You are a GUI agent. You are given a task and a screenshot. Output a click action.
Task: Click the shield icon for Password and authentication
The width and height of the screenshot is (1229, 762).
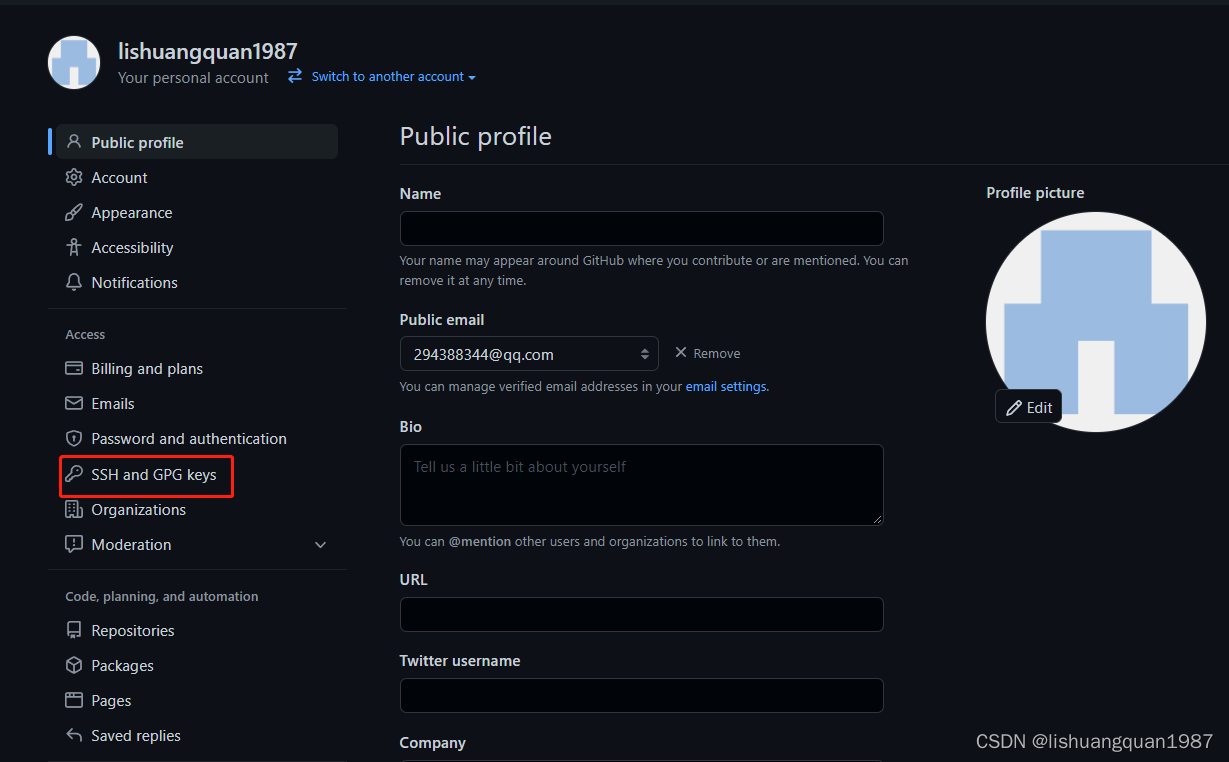click(x=73, y=439)
